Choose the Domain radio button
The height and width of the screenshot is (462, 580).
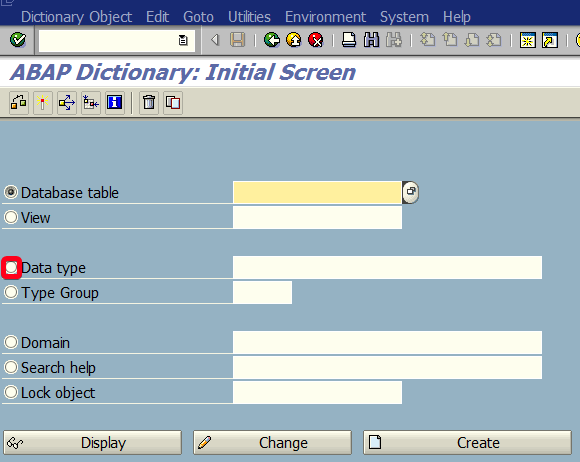pos(11,342)
